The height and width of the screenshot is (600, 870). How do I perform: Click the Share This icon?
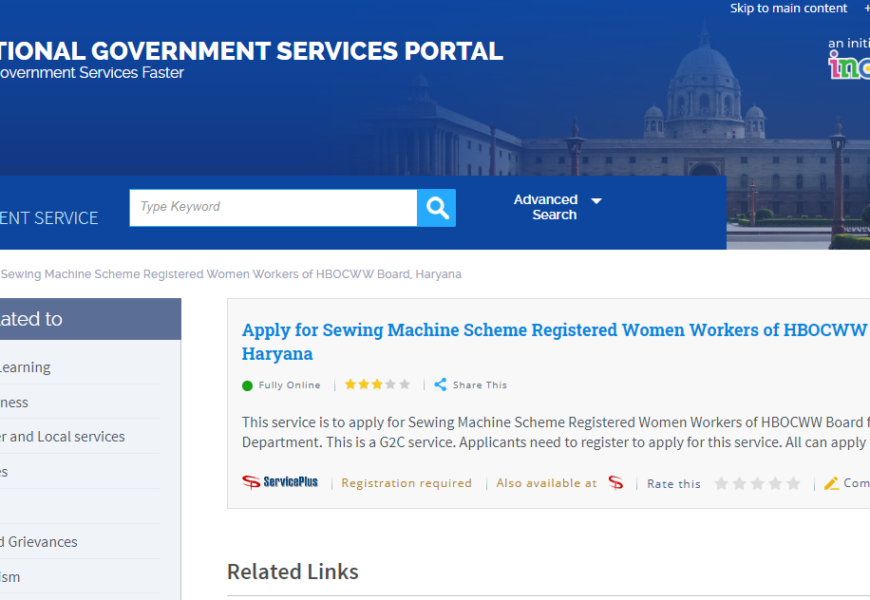tap(440, 385)
